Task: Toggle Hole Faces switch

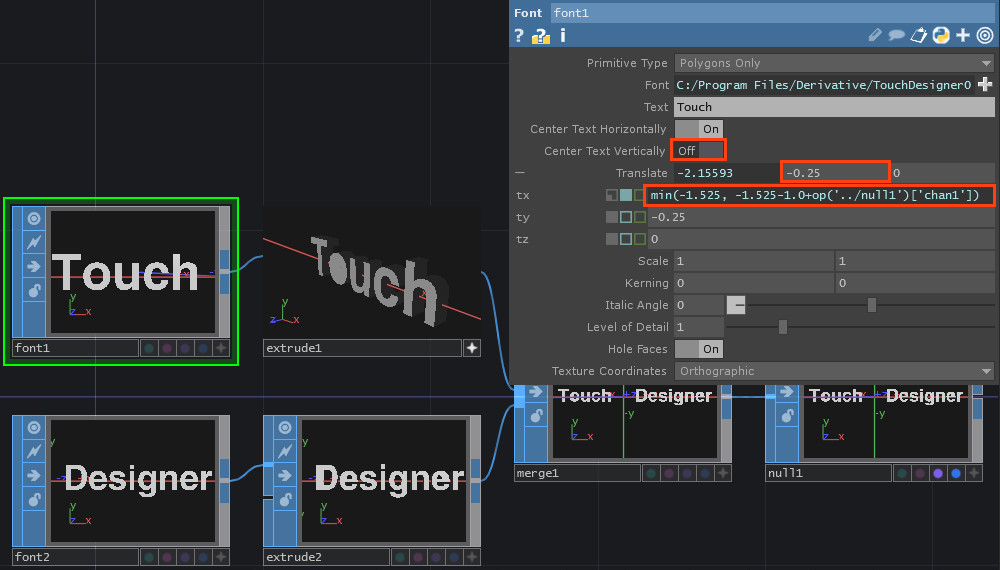Action: (699, 349)
